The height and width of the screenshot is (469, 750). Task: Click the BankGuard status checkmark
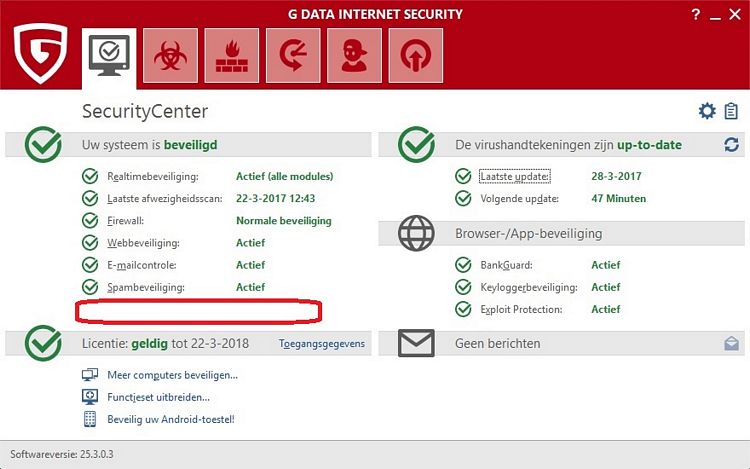pos(463,265)
